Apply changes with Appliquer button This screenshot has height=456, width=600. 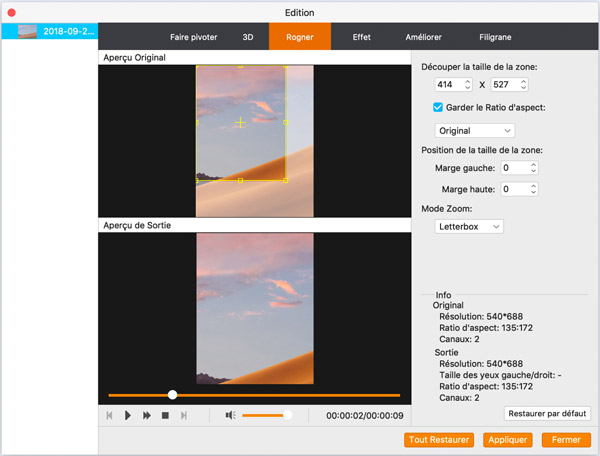pyautogui.click(x=507, y=440)
